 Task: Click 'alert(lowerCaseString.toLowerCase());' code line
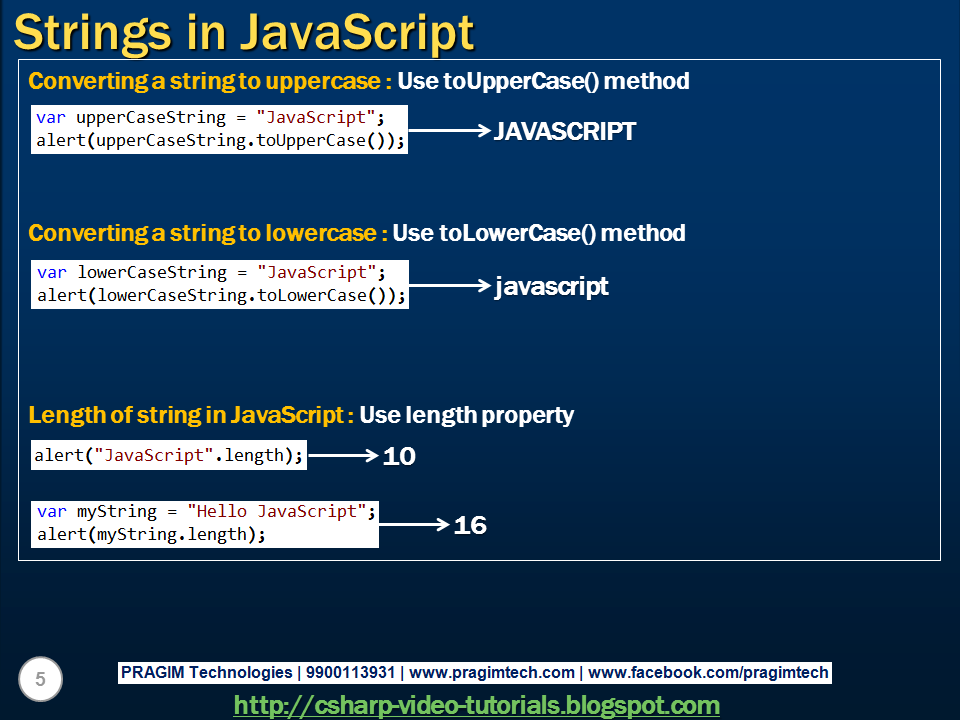click(x=222, y=296)
